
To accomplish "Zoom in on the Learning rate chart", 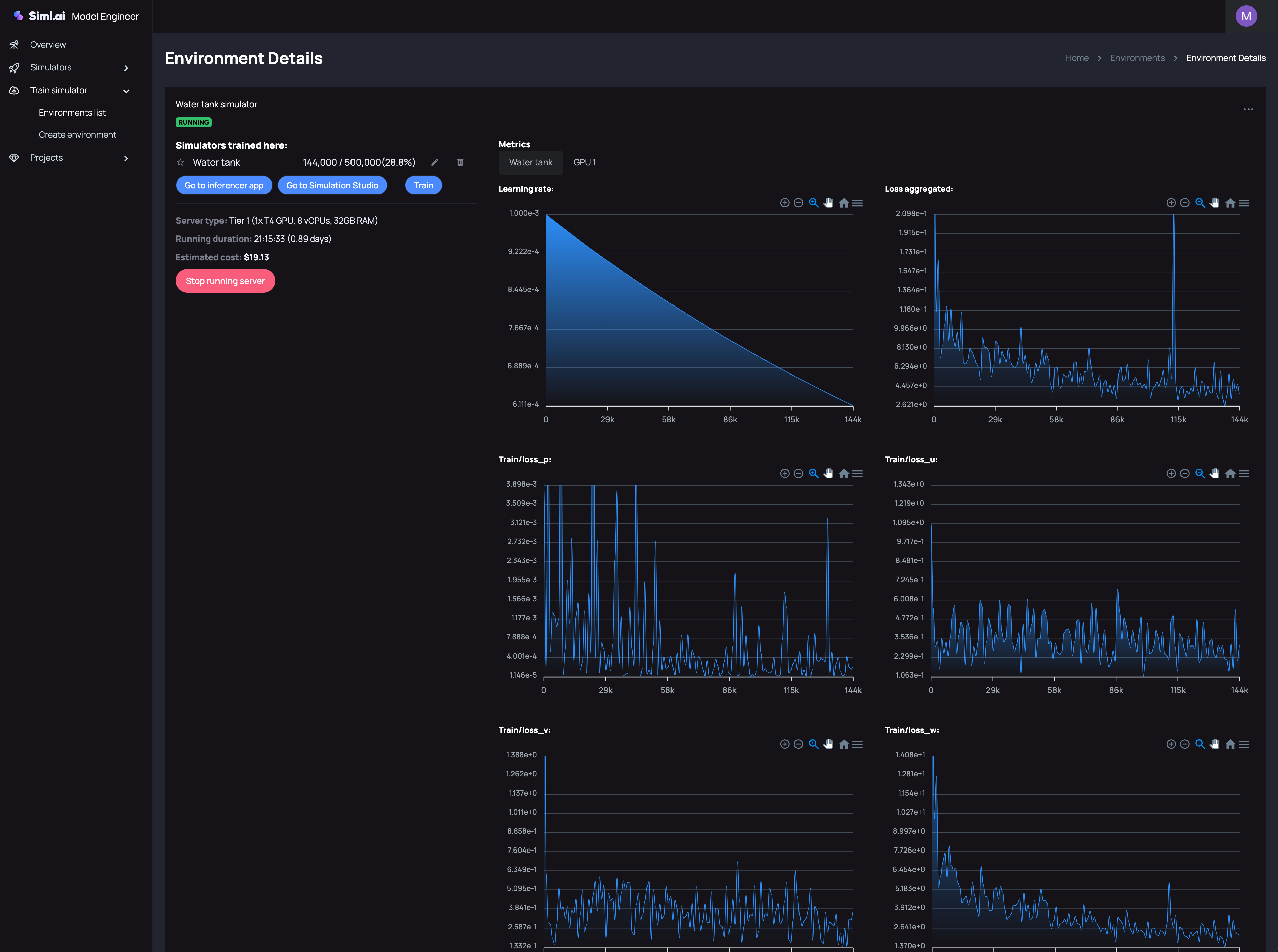I will [x=784, y=203].
